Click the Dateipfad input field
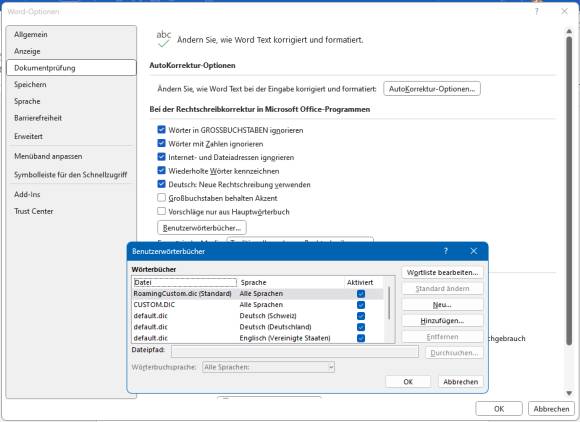The height and width of the screenshot is (422, 580). pyautogui.click(x=295, y=351)
